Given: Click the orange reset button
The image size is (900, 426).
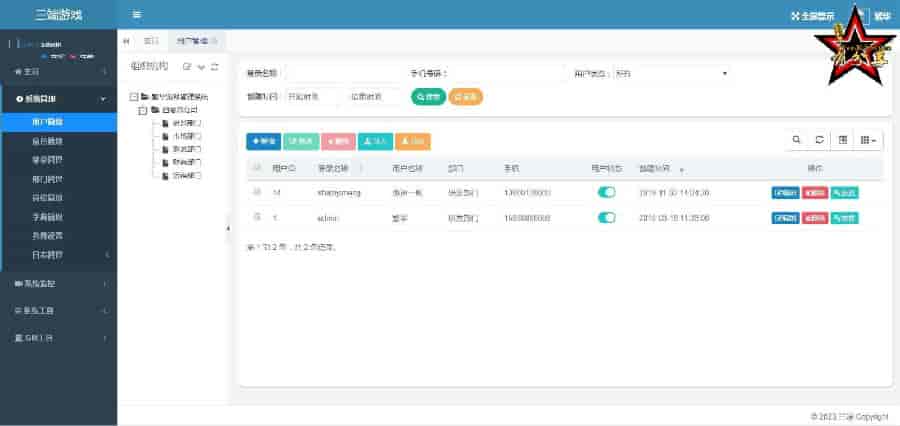Looking at the screenshot, I should coord(465,97).
